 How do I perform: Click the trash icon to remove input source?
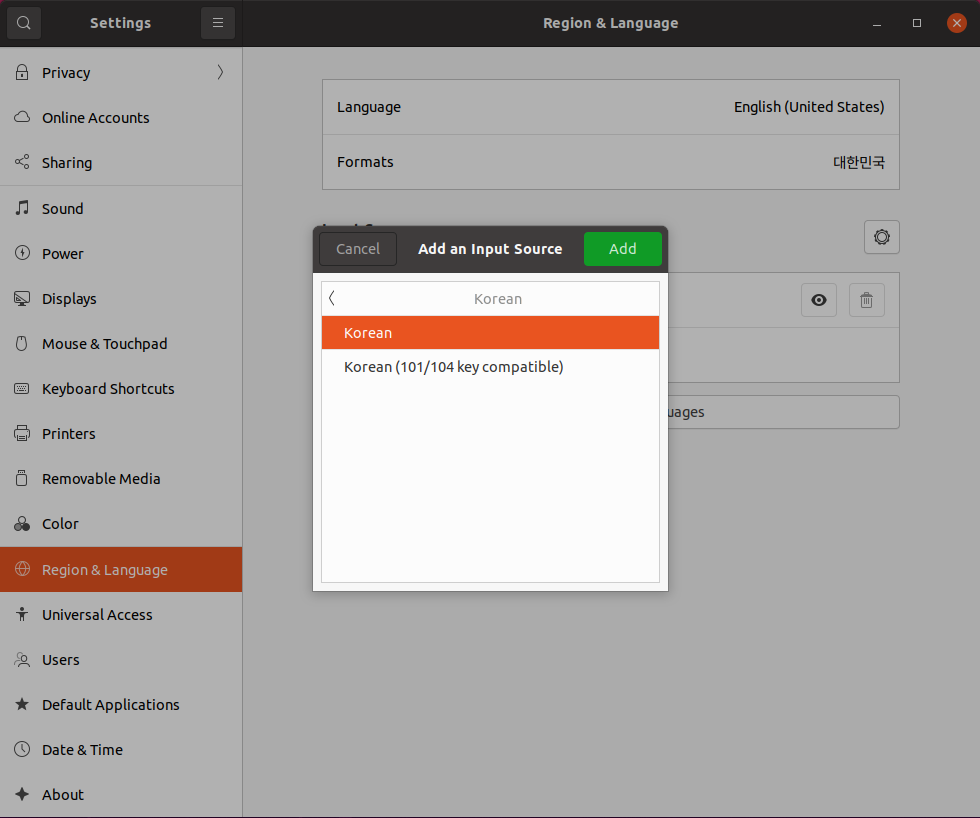[x=866, y=300]
